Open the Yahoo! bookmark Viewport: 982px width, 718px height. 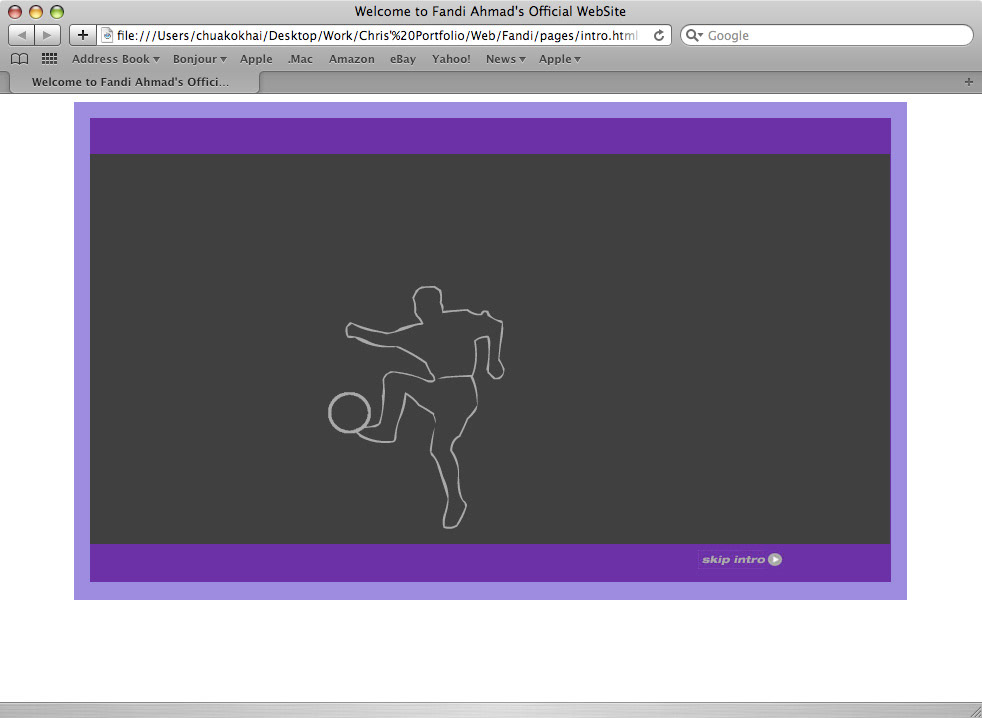(451, 59)
